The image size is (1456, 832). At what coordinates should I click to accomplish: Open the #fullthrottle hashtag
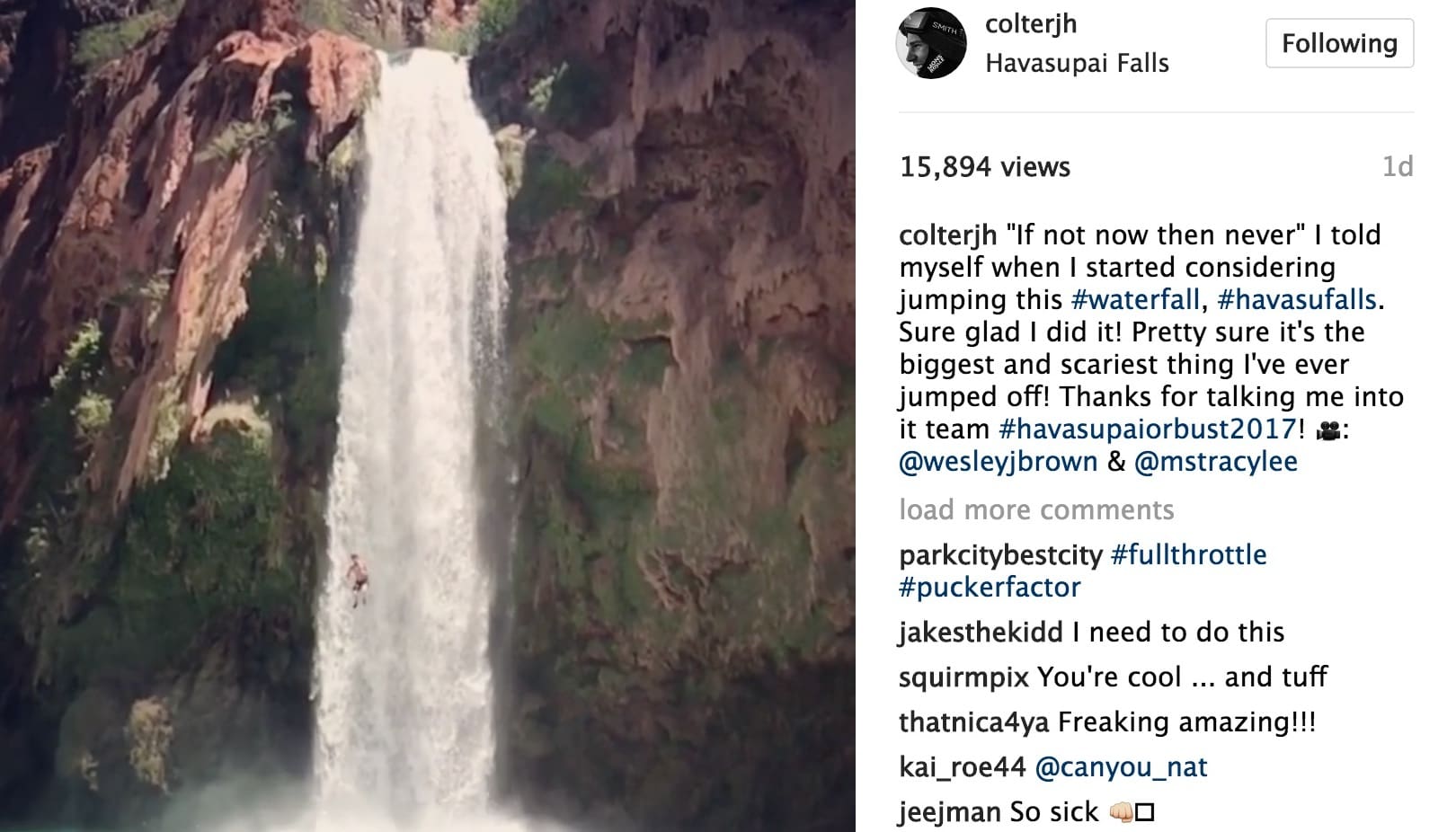(1188, 555)
